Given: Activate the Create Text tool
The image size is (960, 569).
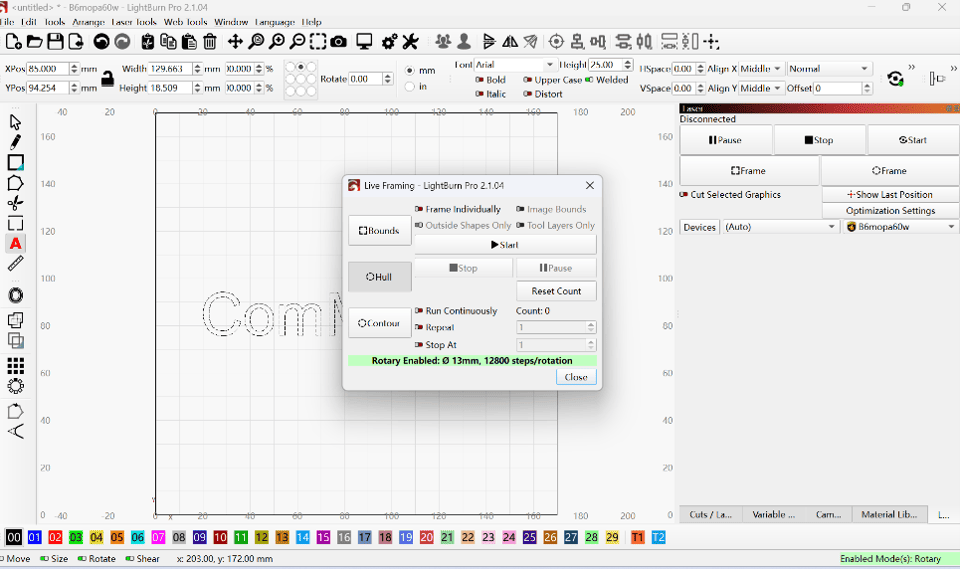Looking at the screenshot, I should [x=15, y=244].
